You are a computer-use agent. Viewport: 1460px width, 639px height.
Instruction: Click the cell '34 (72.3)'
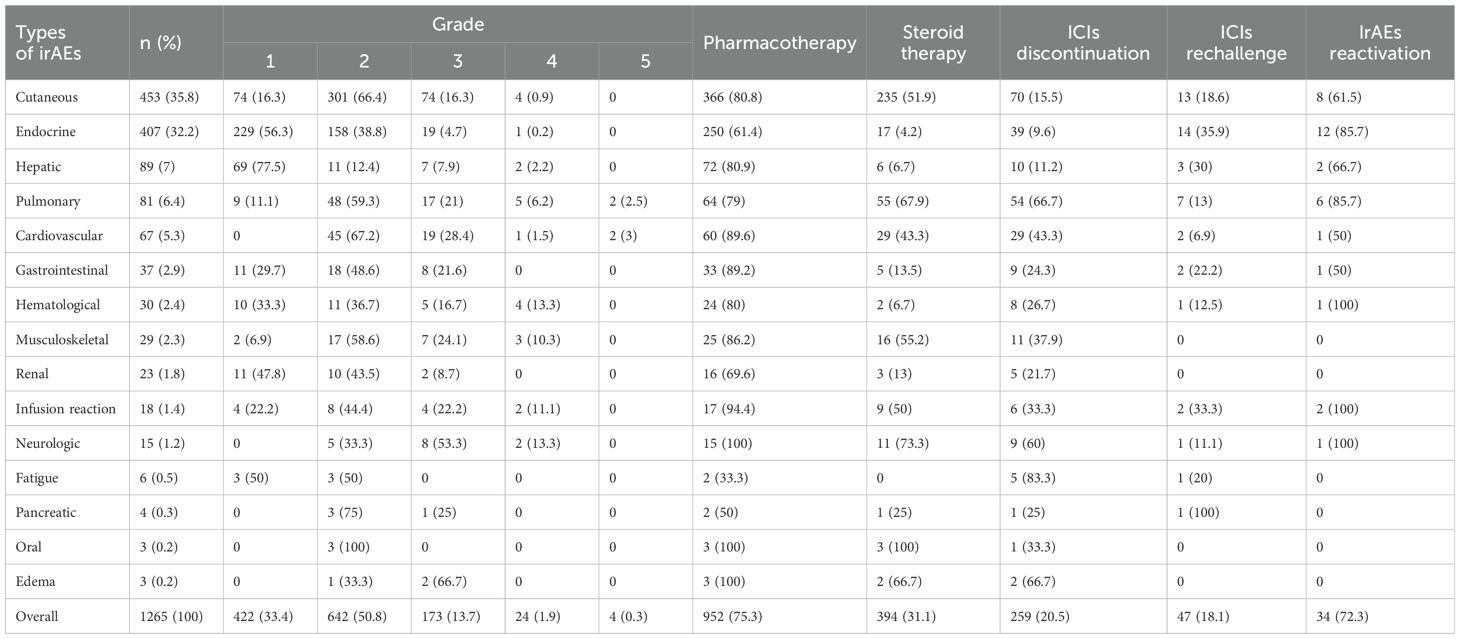point(1341,617)
